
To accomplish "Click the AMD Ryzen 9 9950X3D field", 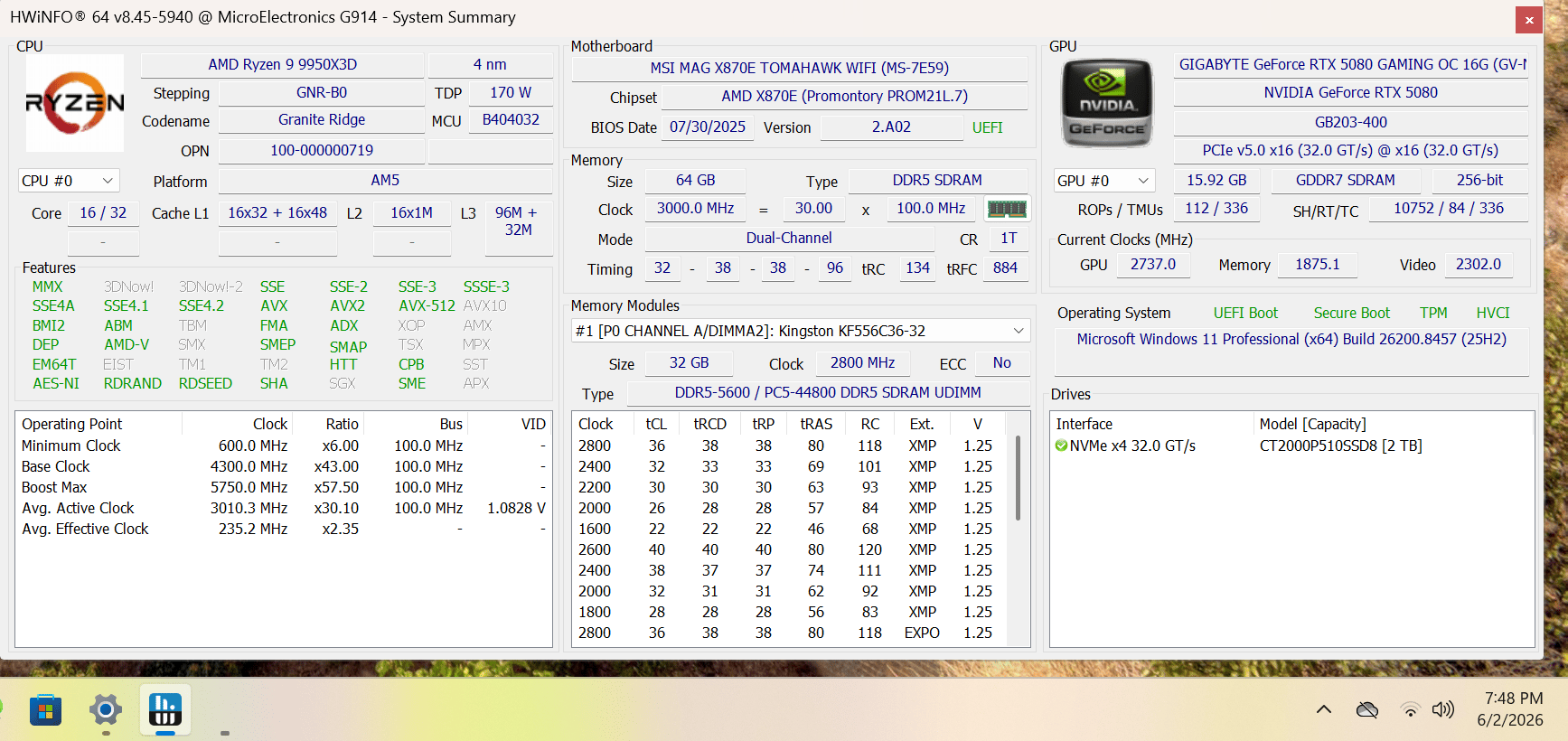I will [283, 65].
